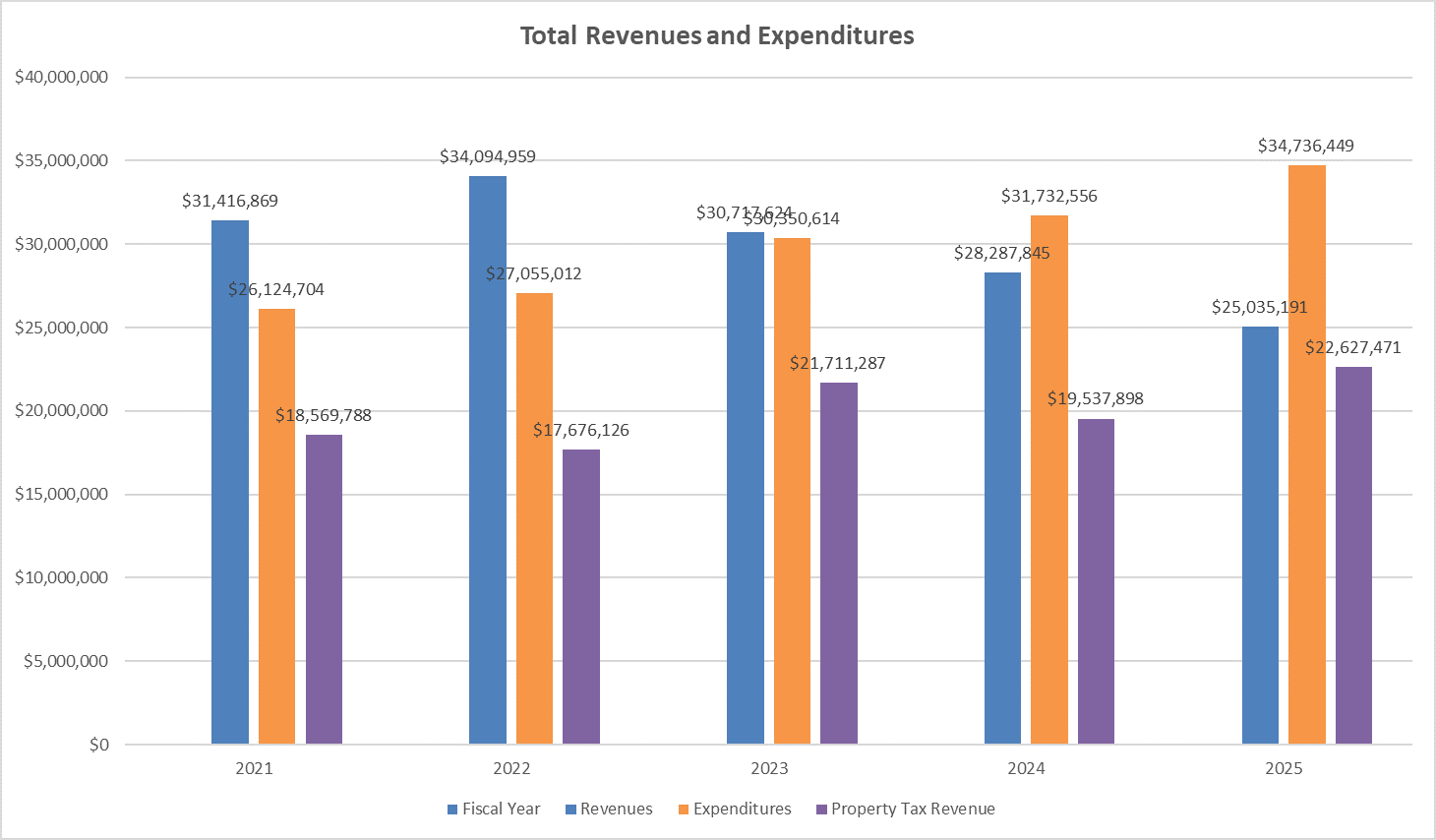This screenshot has width=1436, height=840.
Task: Click the purple Property Tax Revenue legend swatch
Action: pyautogui.click(x=821, y=810)
